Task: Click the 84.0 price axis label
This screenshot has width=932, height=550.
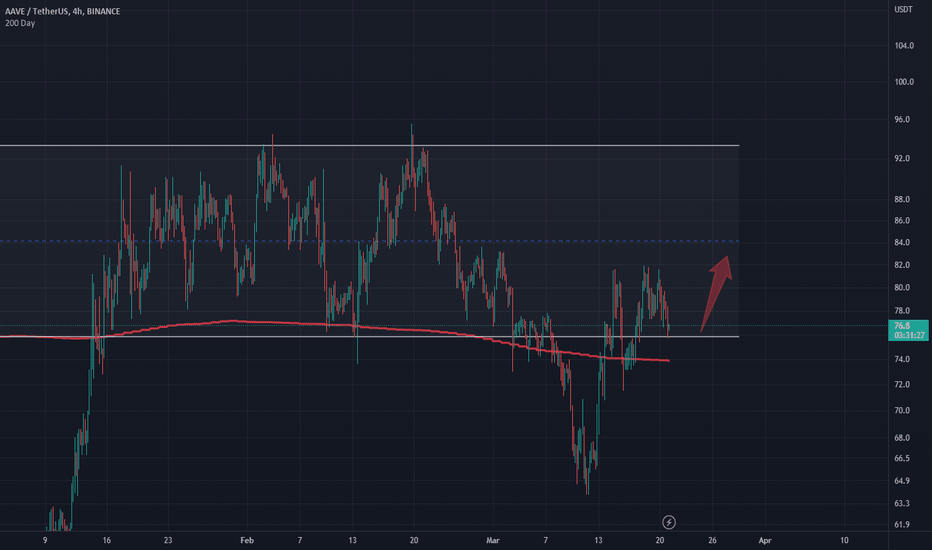Action: 902,243
